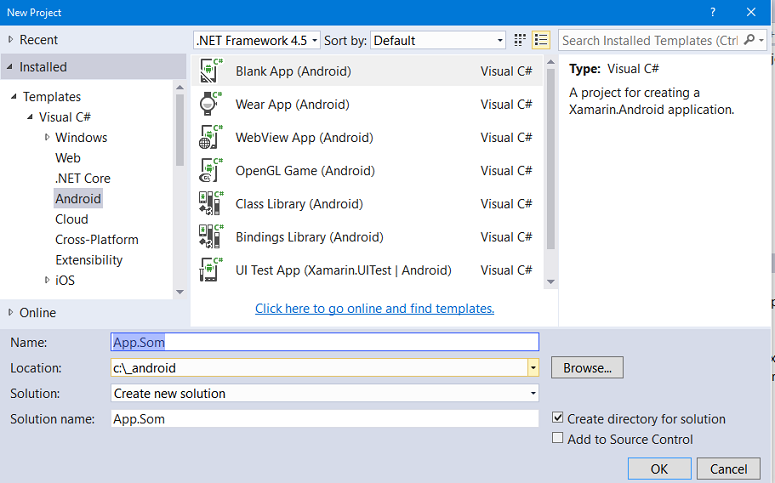The height and width of the screenshot is (483, 775).
Task: Choose the UI Test App template icon
Action: (x=211, y=270)
